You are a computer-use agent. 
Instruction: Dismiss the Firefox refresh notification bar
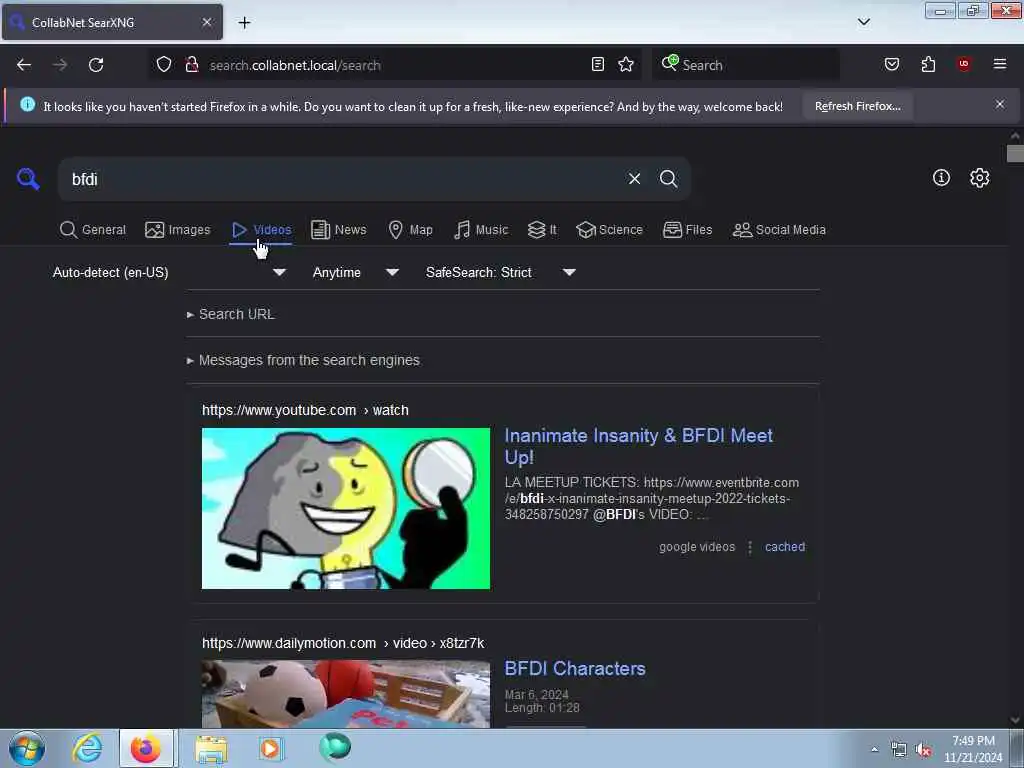point(1000,104)
